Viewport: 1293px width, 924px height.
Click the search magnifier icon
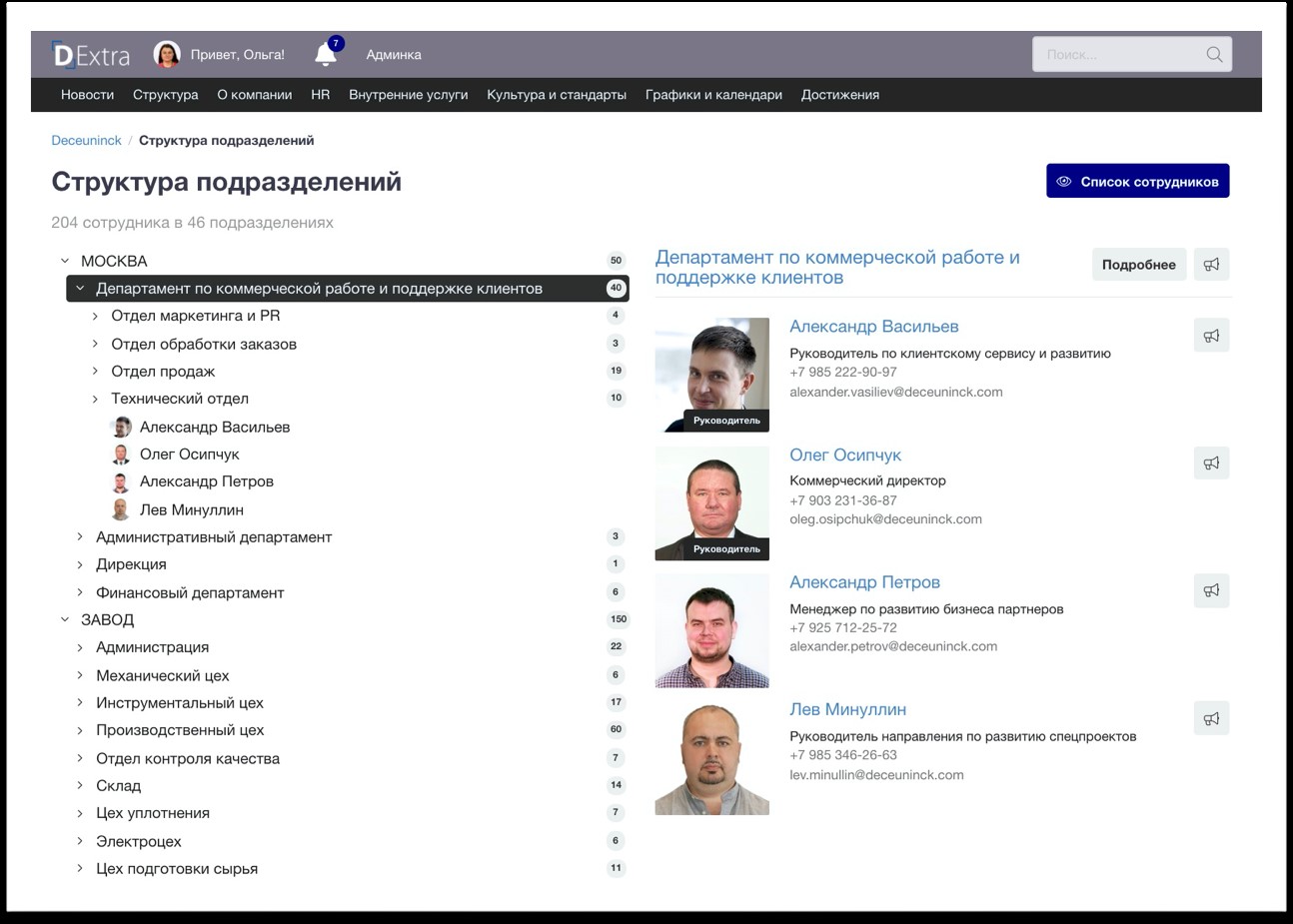1213,54
